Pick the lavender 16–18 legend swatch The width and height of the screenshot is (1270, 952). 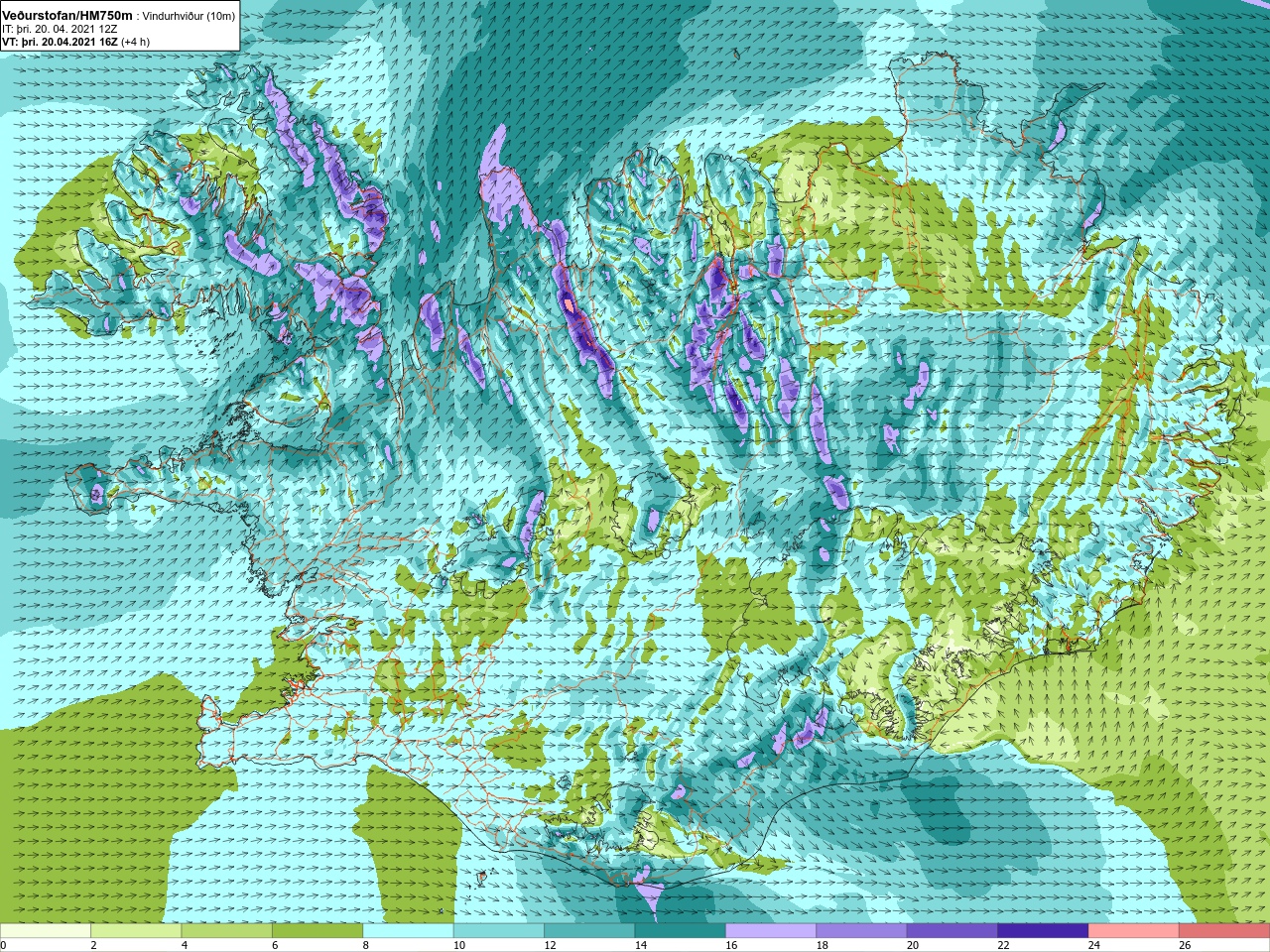771,931
